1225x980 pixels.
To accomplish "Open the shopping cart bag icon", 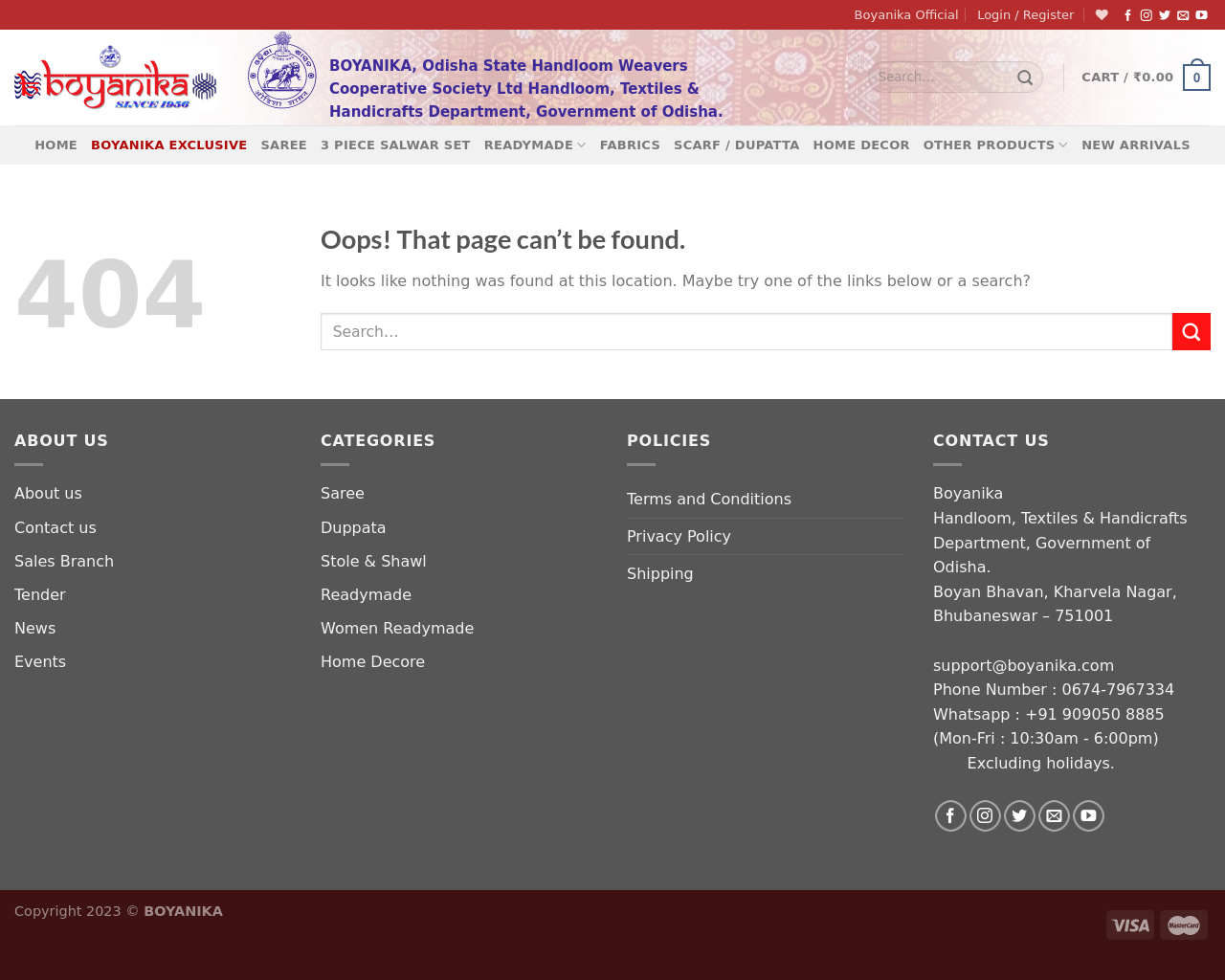I will [1196, 77].
